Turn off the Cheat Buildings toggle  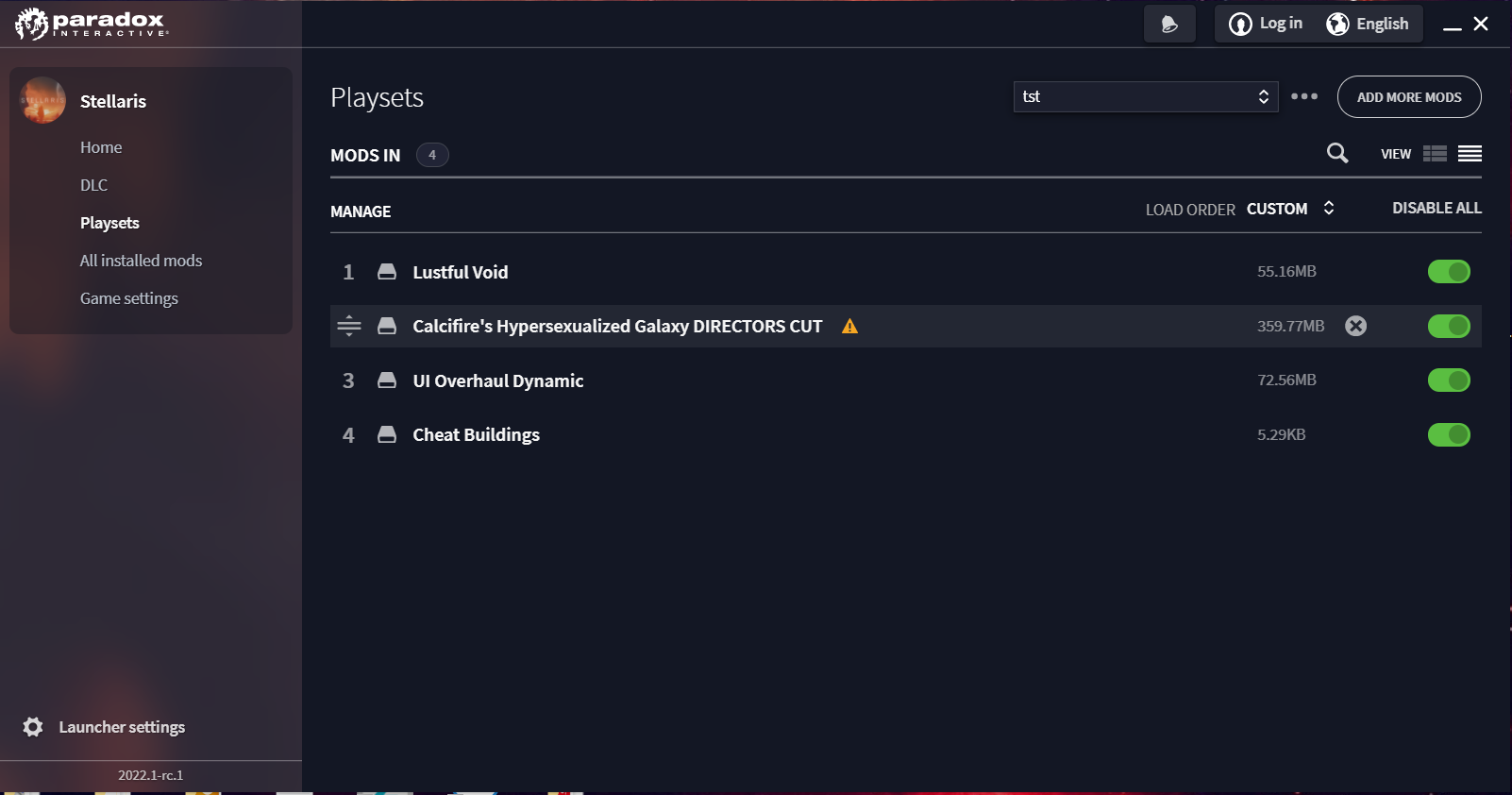(x=1449, y=435)
